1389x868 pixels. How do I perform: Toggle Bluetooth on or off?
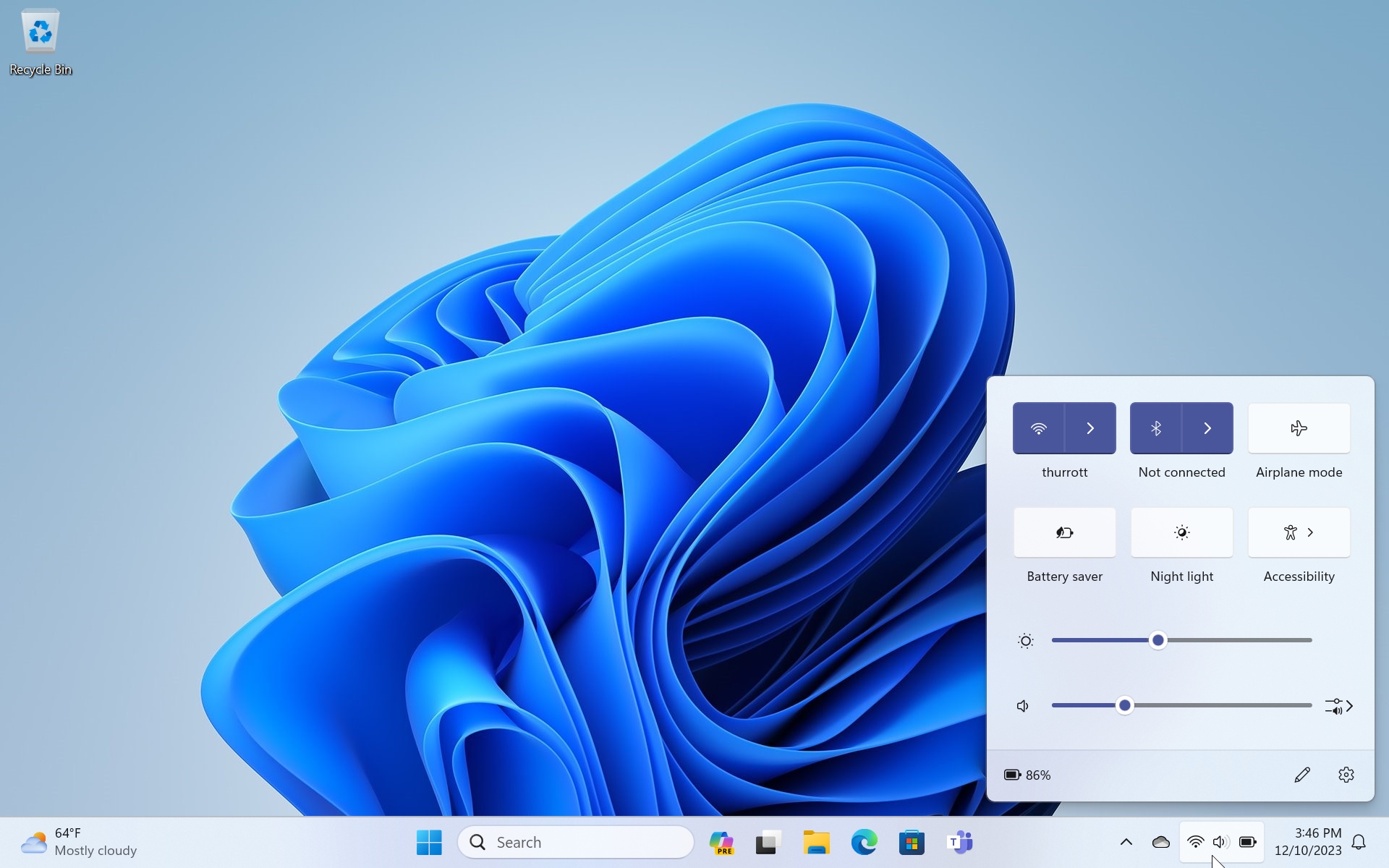(x=1155, y=428)
